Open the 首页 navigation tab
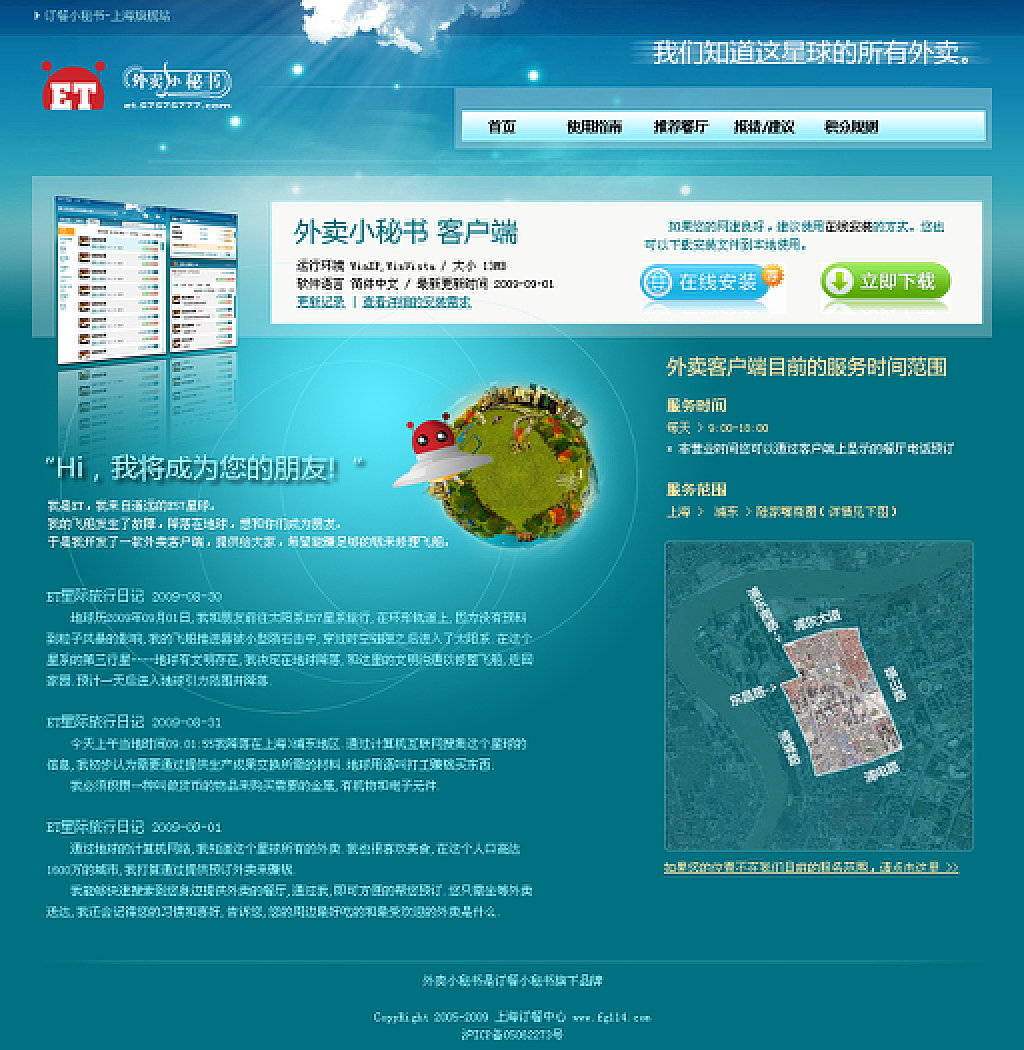Screen dimensions: 1024x1050 (501, 127)
